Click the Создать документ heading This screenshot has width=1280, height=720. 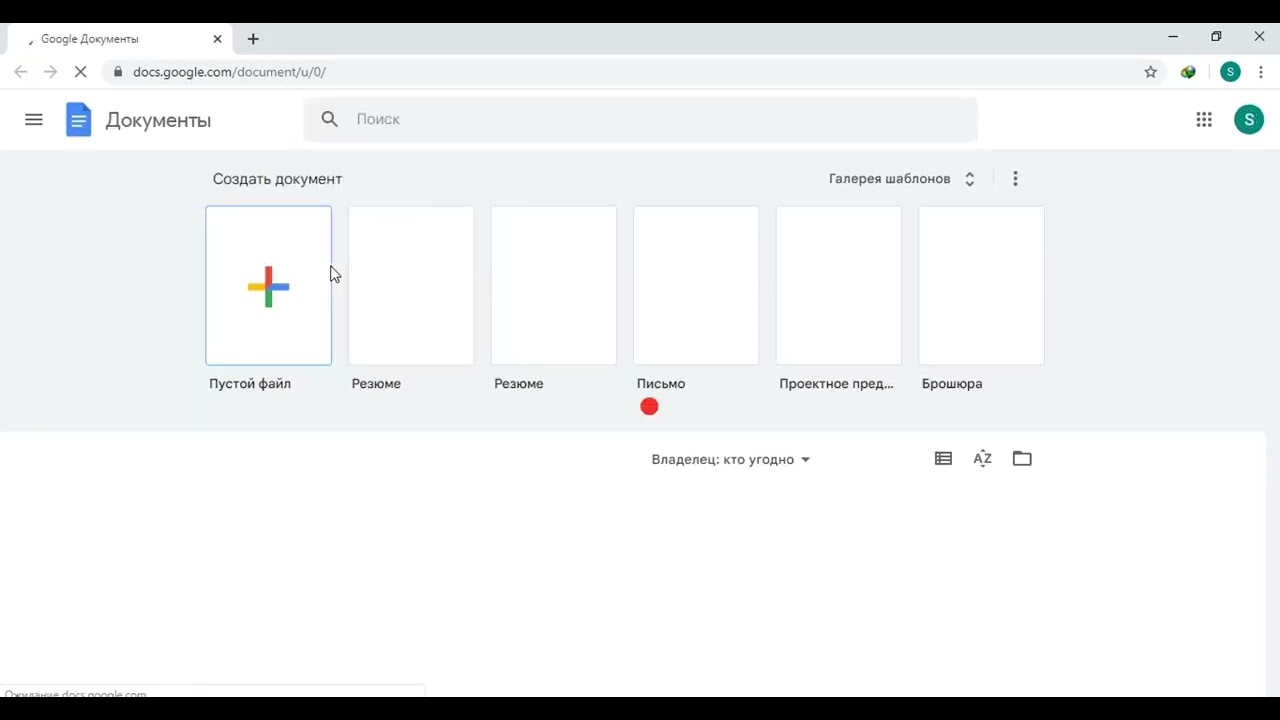[277, 179]
